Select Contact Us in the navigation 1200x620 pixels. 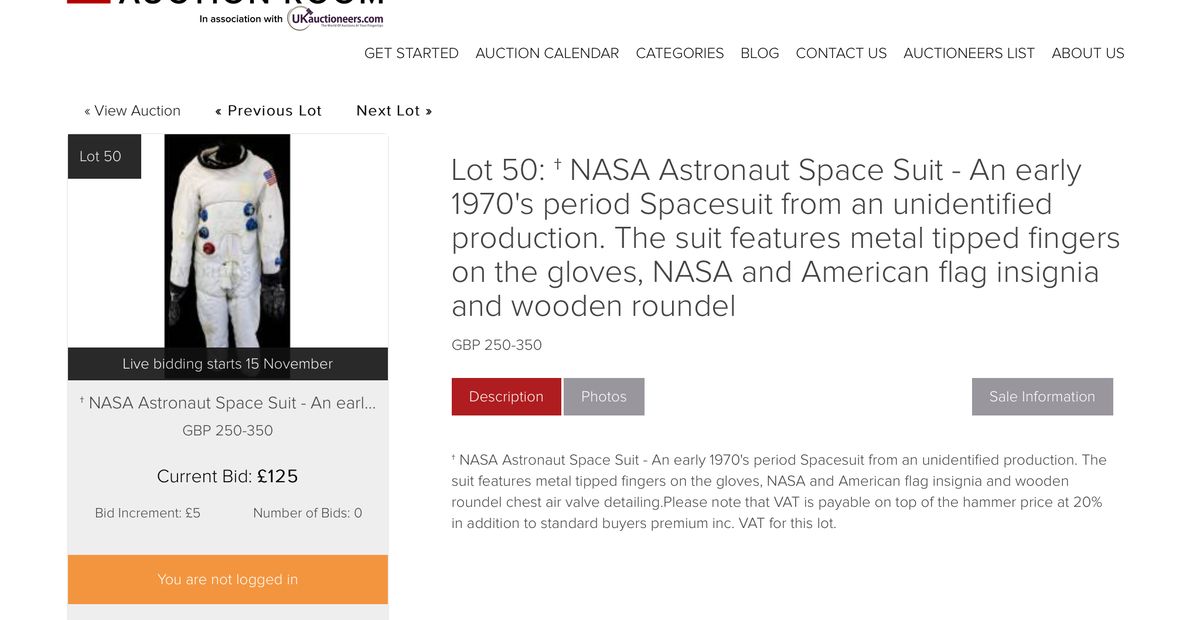click(840, 53)
